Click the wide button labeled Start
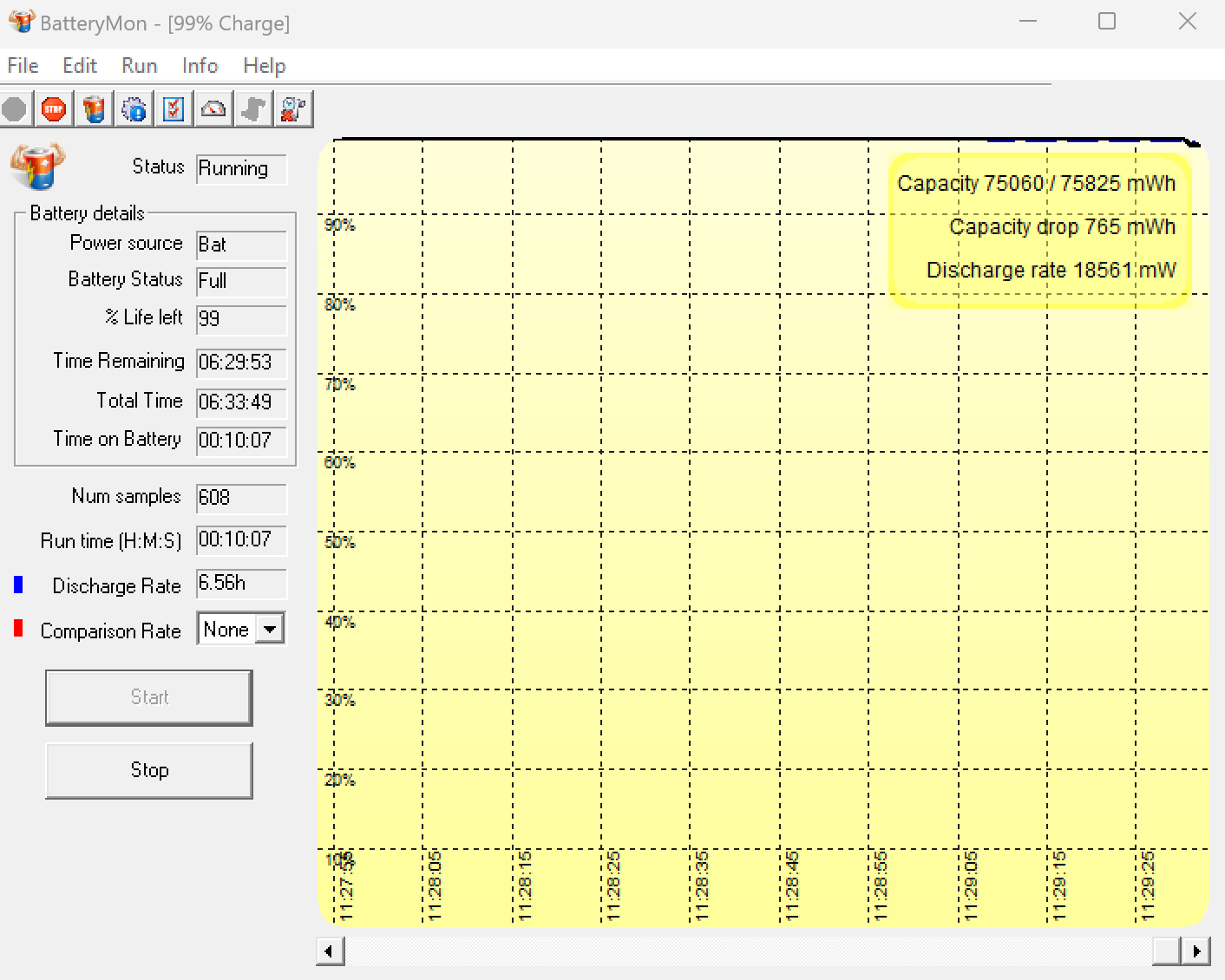 [149, 697]
